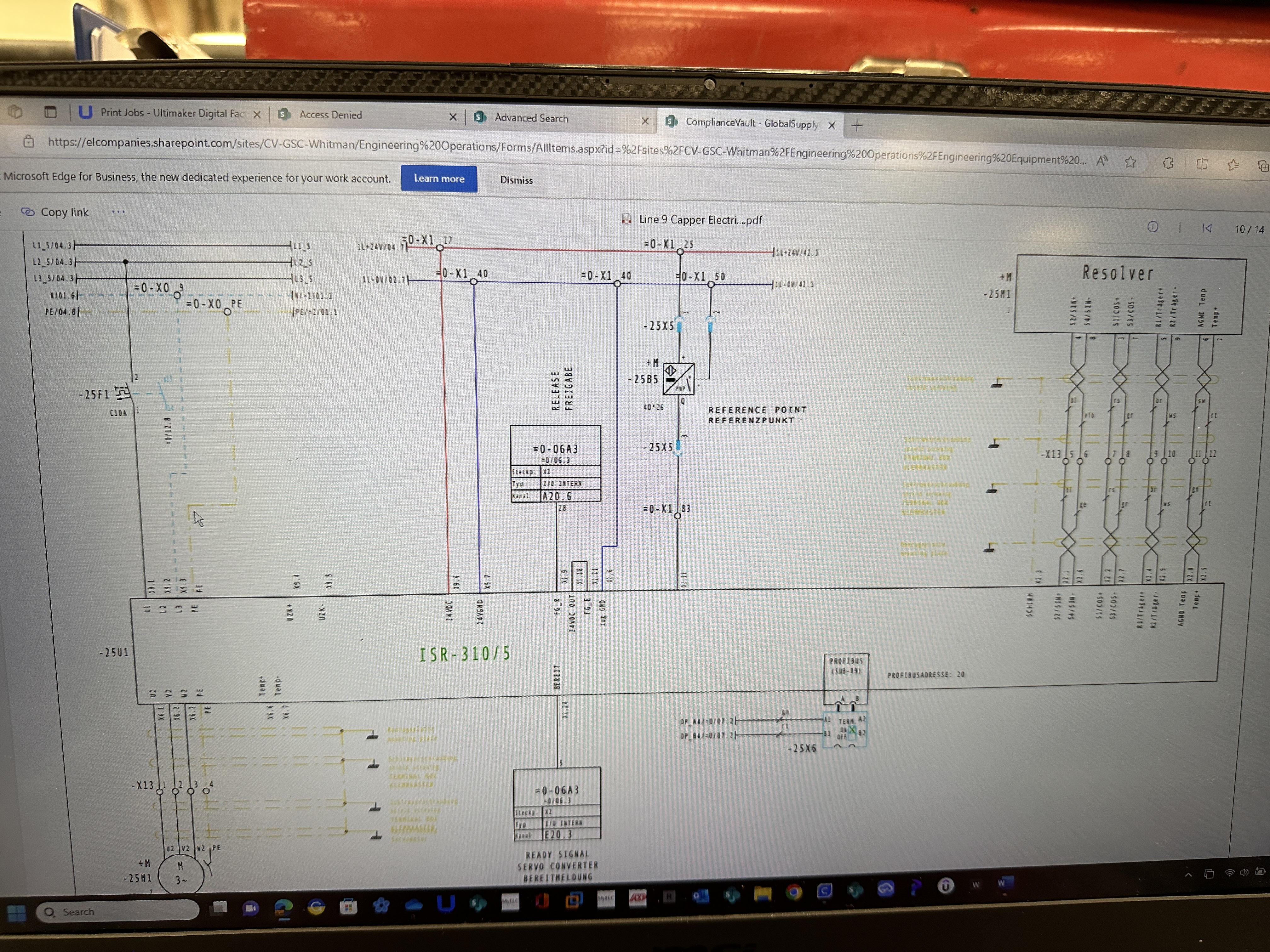Image resolution: width=1270 pixels, height=952 pixels.
Task: Close the Access Denied tab
Action: [x=452, y=117]
